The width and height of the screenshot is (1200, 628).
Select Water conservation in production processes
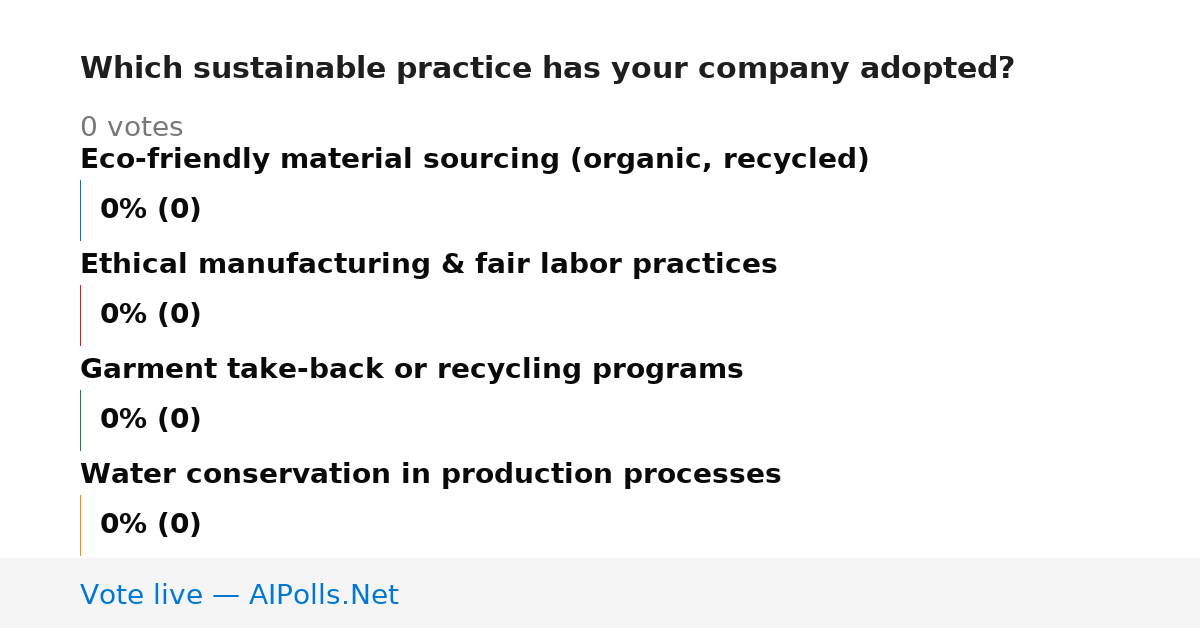[430, 475]
